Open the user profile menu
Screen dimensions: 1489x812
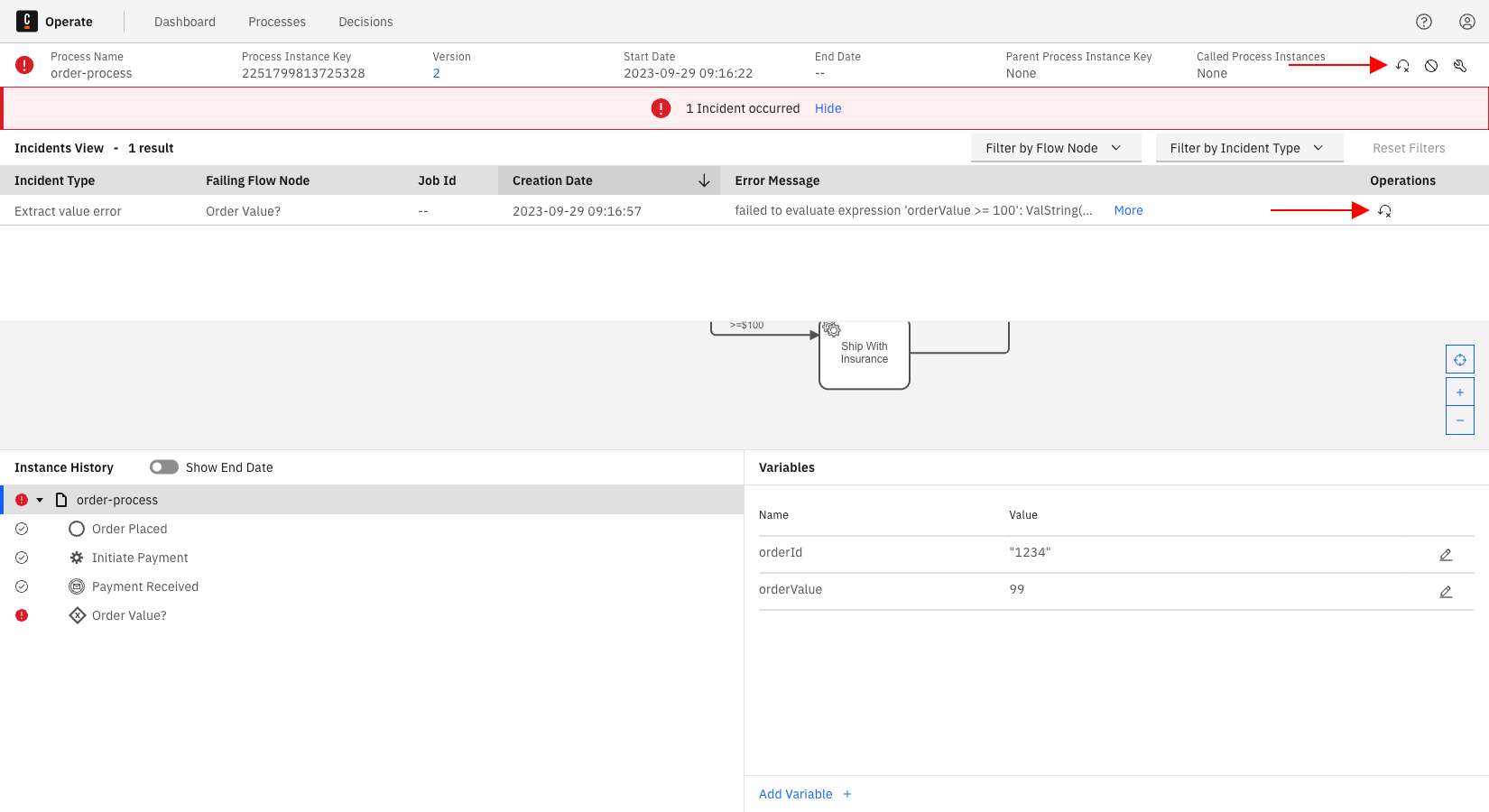(x=1467, y=22)
